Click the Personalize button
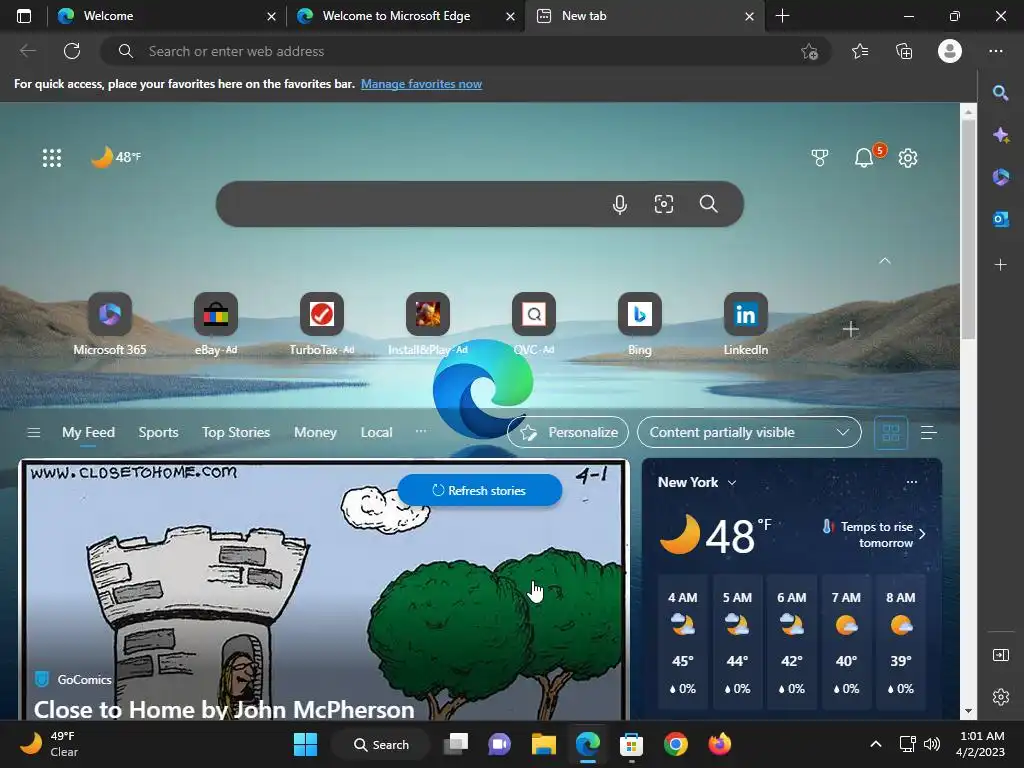This screenshot has width=1024, height=768. (x=568, y=432)
